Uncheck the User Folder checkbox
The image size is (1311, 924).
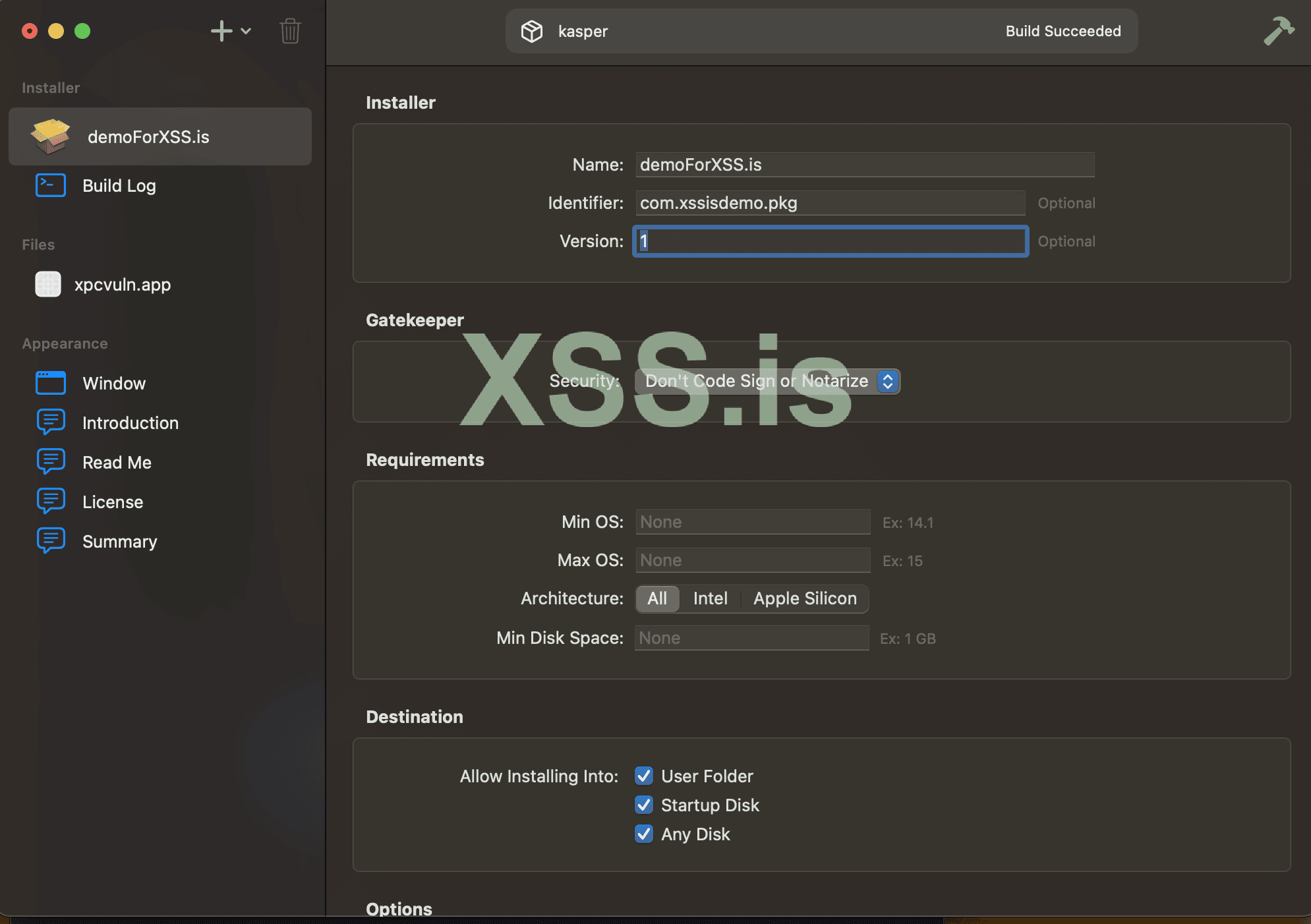[x=644, y=776]
